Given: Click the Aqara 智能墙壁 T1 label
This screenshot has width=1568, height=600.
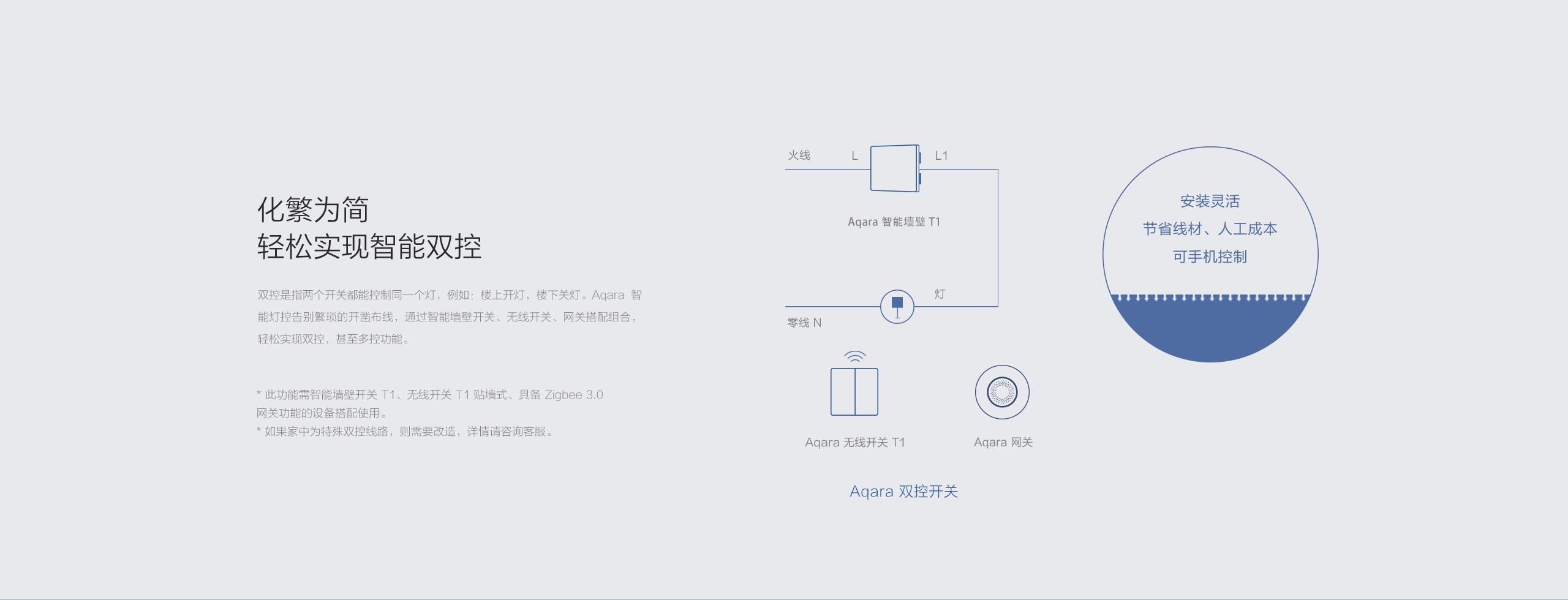Looking at the screenshot, I should point(894,222).
